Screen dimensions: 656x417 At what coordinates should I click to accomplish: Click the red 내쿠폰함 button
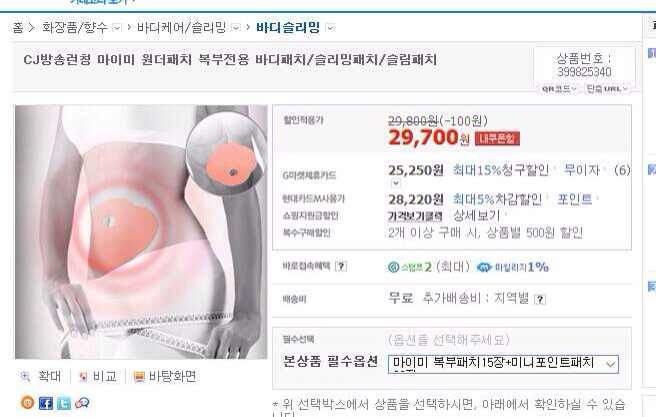click(497, 139)
